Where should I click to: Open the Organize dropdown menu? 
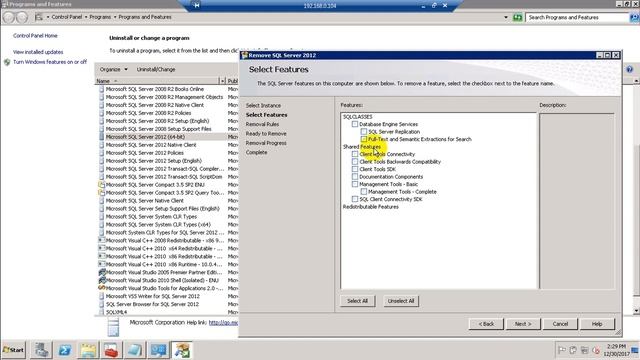click(x=113, y=69)
